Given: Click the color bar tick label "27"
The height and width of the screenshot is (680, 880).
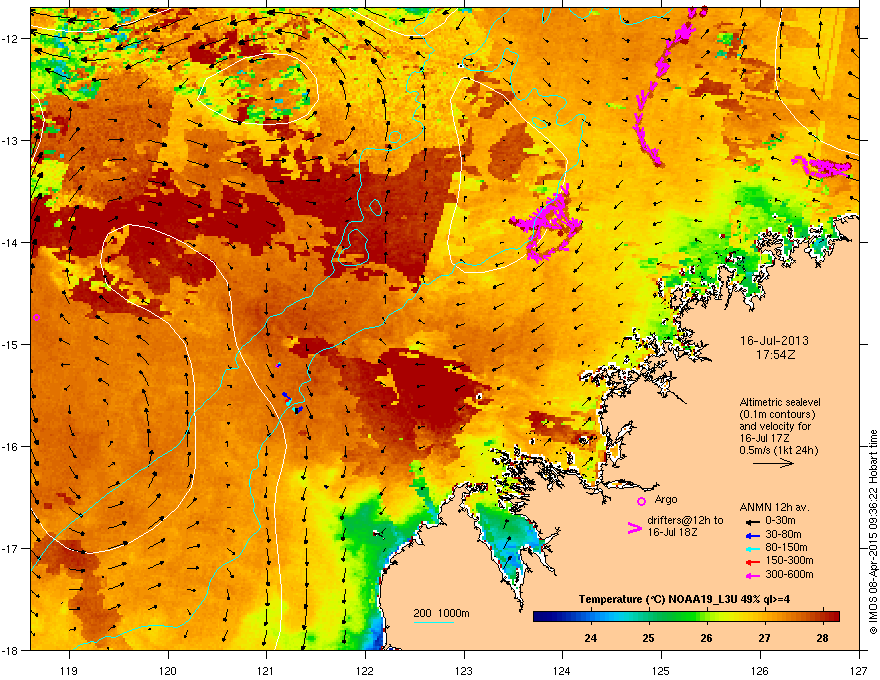Looking at the screenshot, I should (x=764, y=638).
